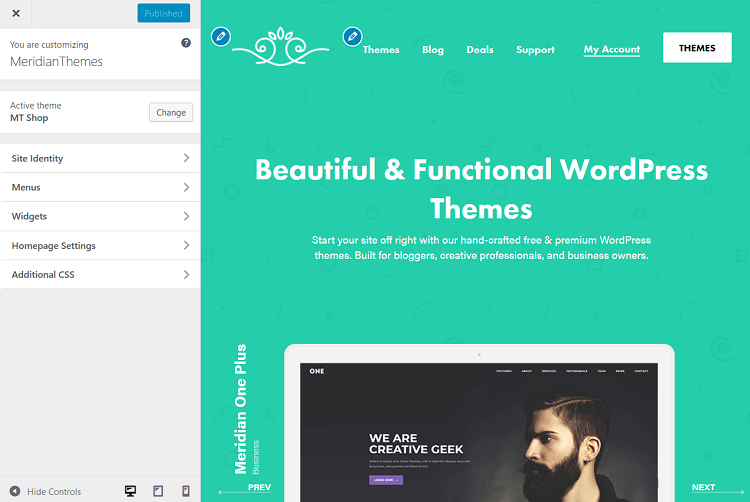Open the Additional CSS section
Image resolution: width=750 pixels, height=502 pixels.
pyautogui.click(x=100, y=274)
